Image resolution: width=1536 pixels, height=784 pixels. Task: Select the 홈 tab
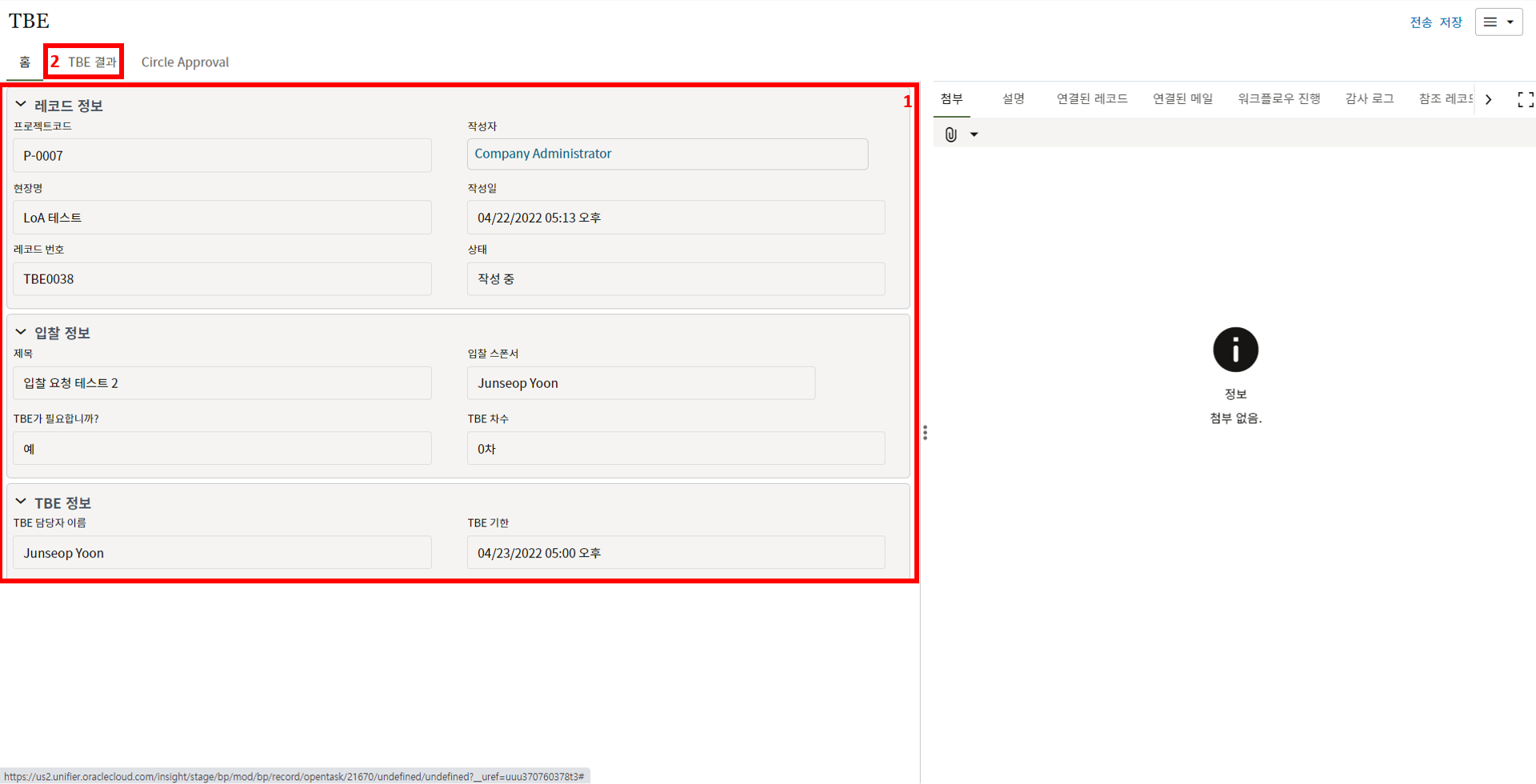(x=25, y=62)
